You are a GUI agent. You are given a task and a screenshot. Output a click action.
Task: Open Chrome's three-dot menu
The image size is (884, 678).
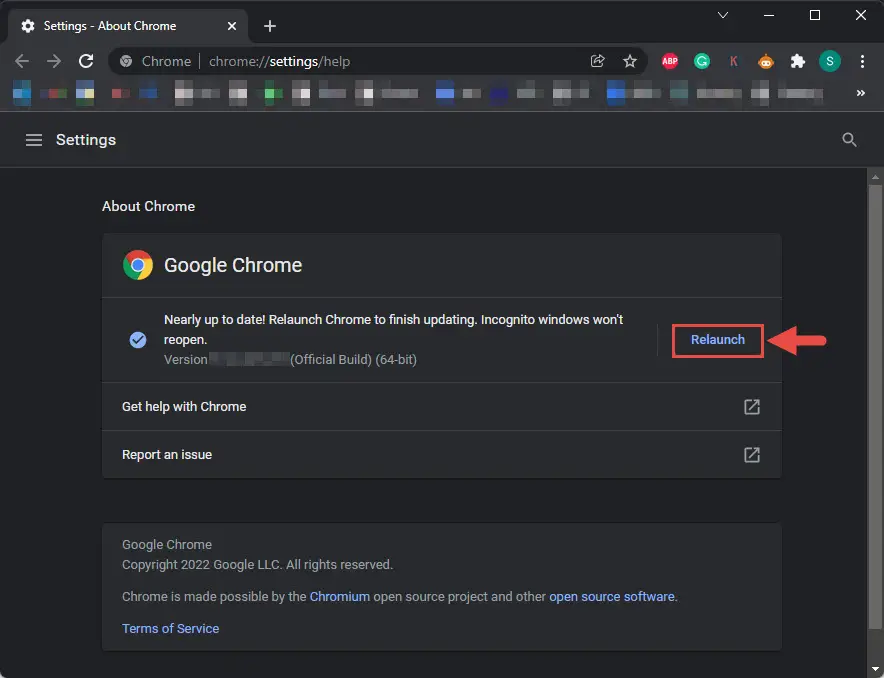pyautogui.click(x=862, y=61)
